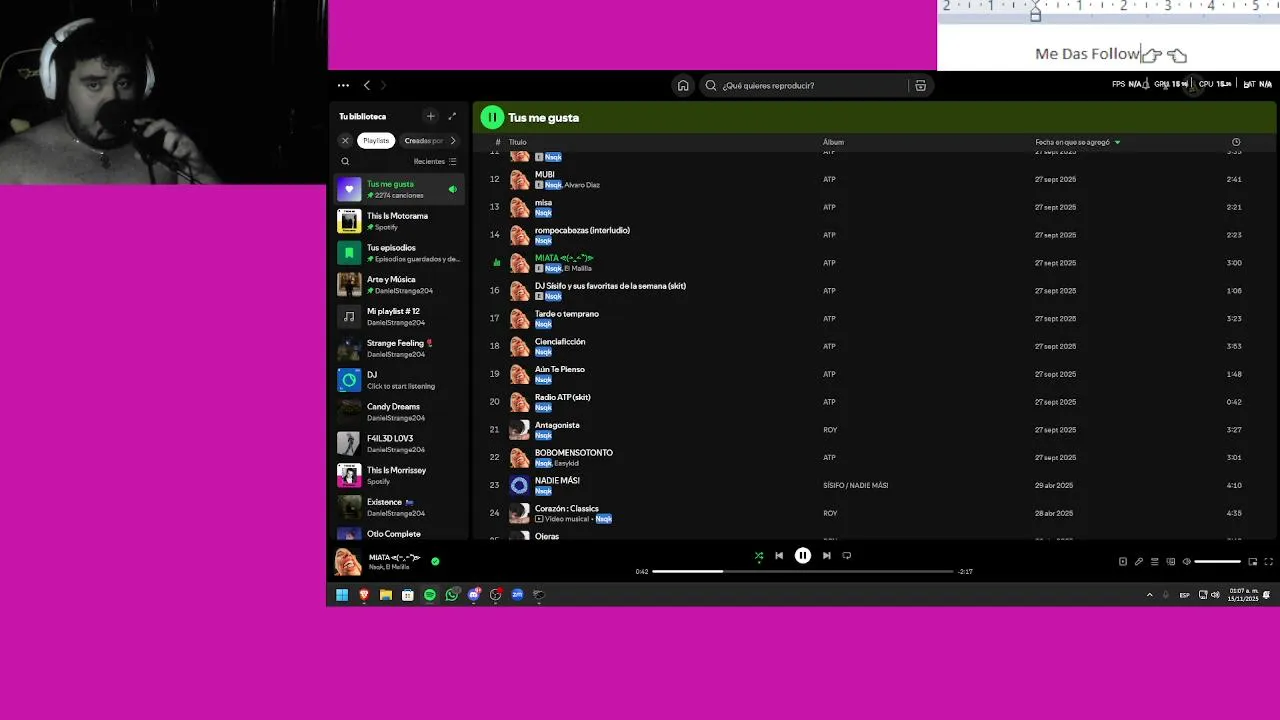This screenshot has width=1280, height=720.
Task: Open the mini player icon
Action: (x=1253, y=562)
